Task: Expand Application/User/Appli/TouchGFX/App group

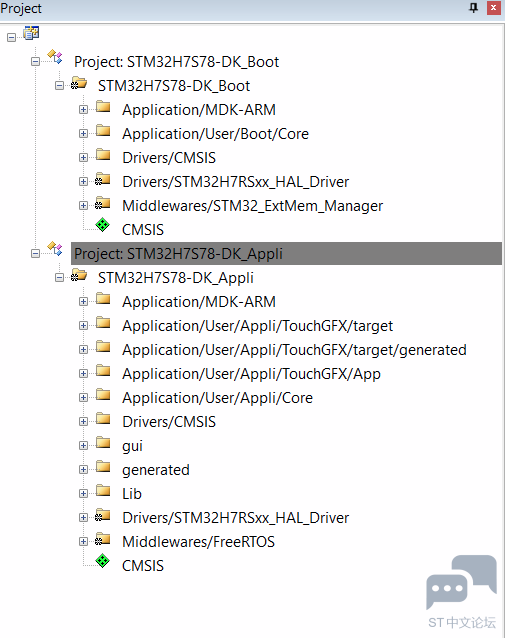Action: [83, 374]
